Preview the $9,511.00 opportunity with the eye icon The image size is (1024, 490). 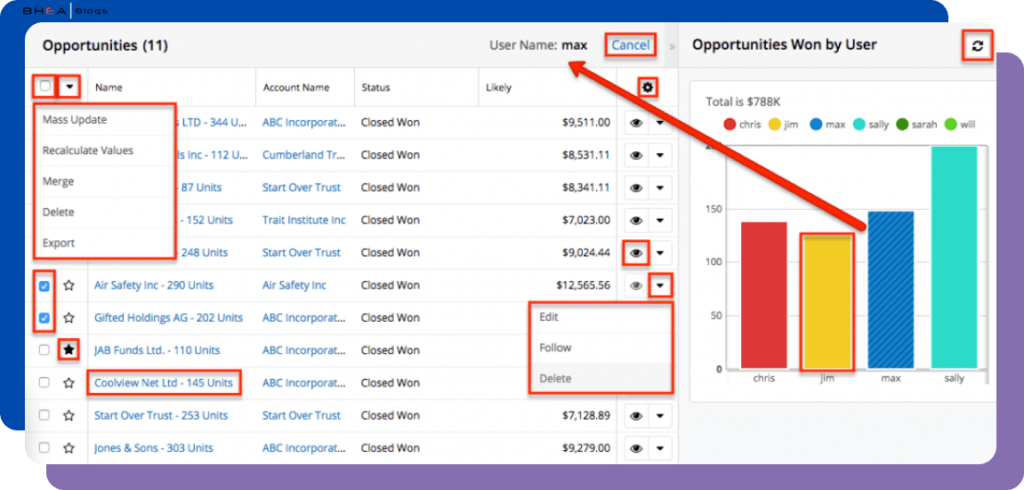(x=636, y=123)
